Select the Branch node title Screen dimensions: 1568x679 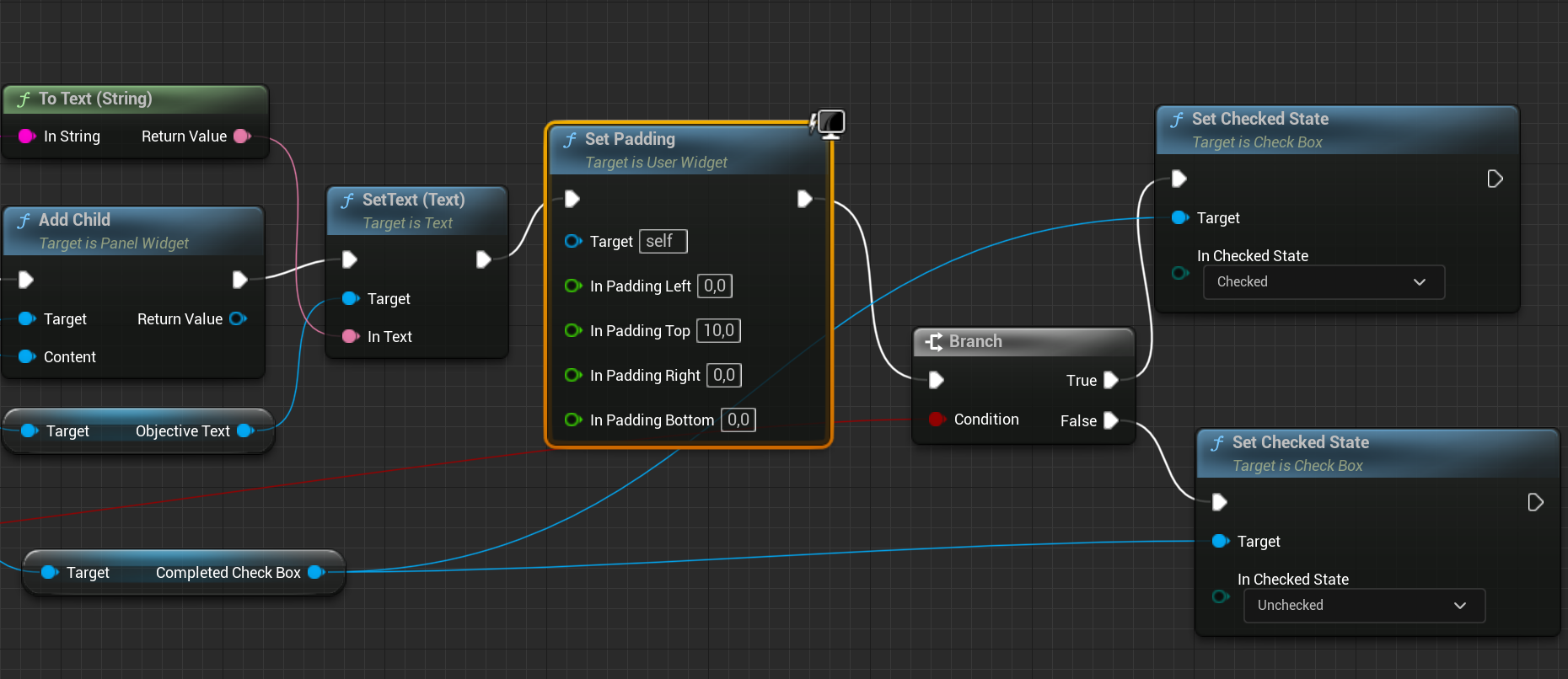tap(975, 341)
